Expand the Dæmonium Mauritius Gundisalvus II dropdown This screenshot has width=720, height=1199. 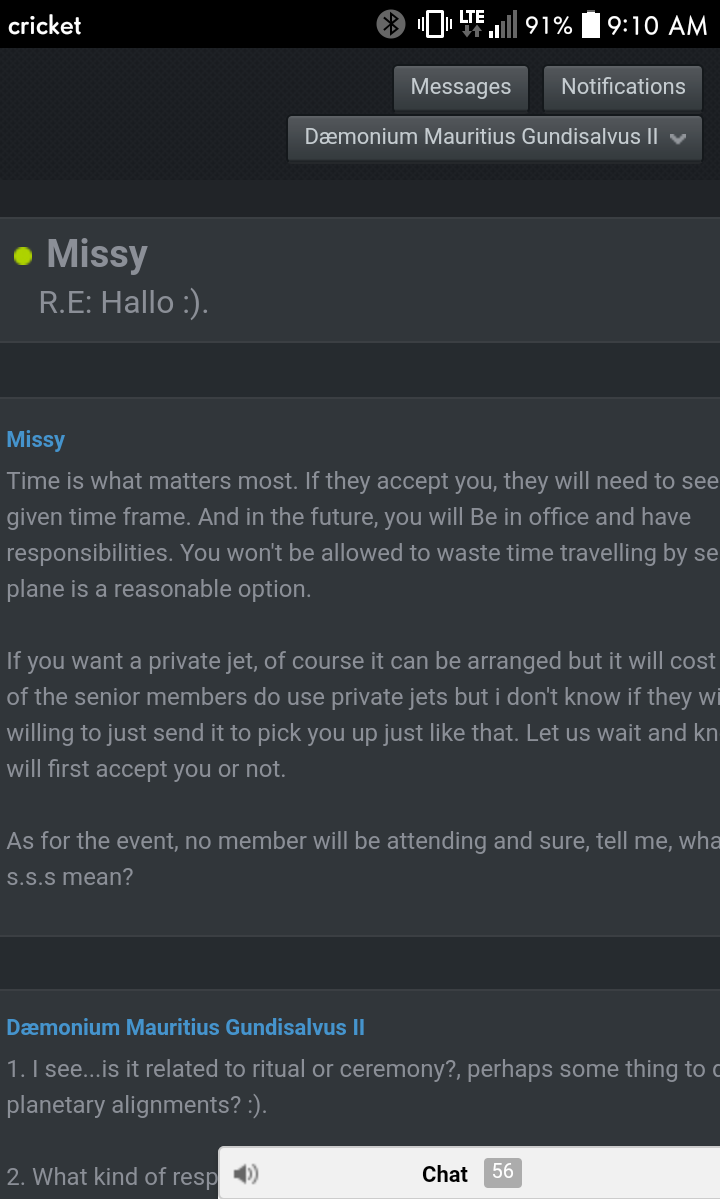(495, 138)
